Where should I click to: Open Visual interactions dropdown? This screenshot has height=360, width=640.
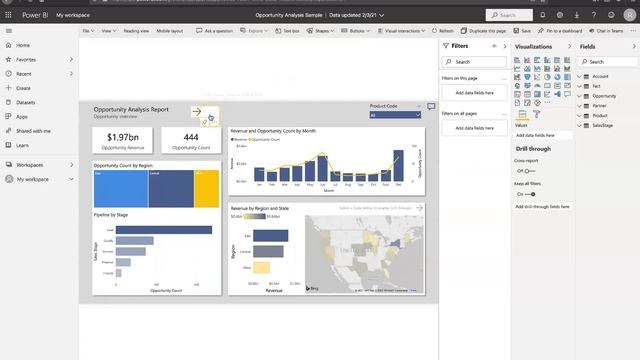401,31
